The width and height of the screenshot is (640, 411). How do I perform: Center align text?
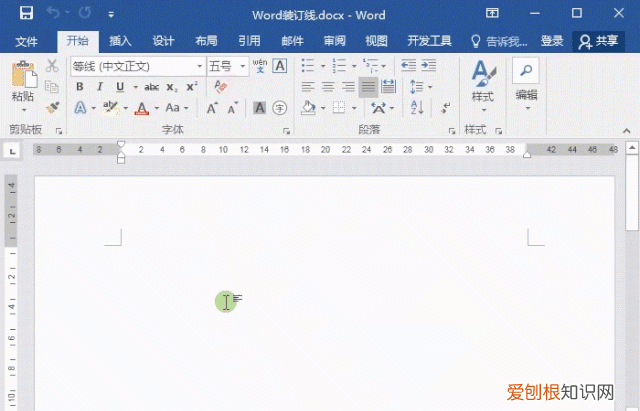tap(328, 87)
